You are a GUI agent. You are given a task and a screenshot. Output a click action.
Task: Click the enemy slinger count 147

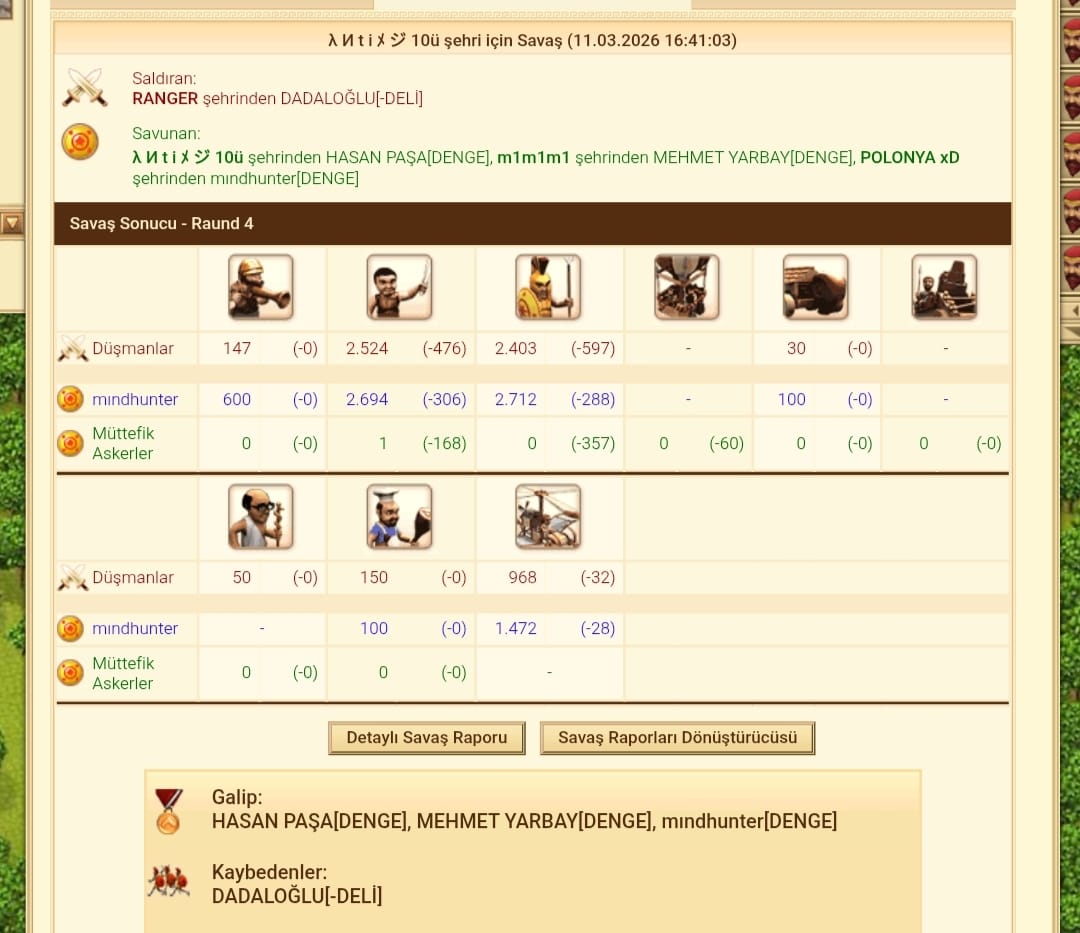(x=237, y=348)
